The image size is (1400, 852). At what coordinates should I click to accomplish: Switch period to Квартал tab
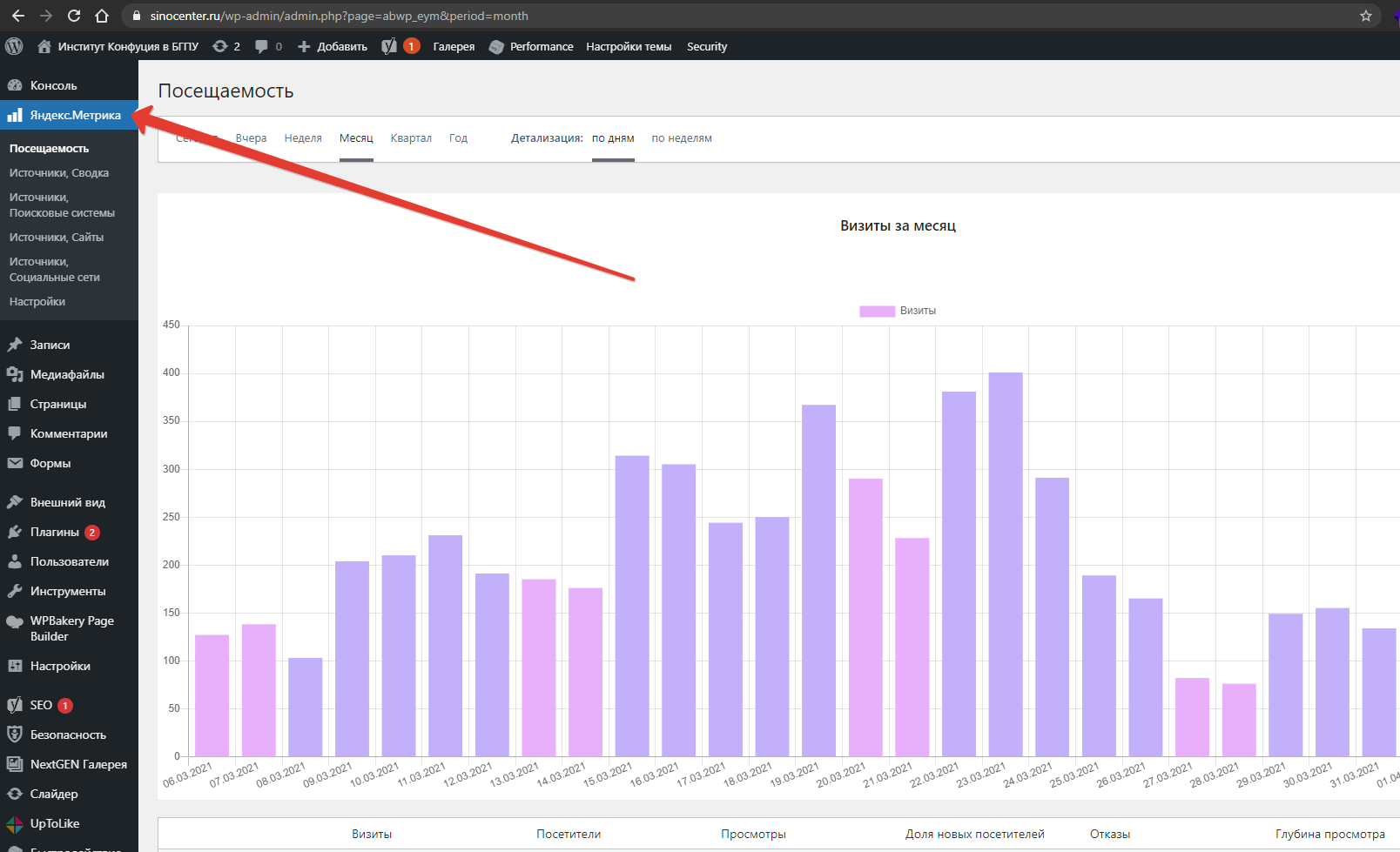point(411,138)
